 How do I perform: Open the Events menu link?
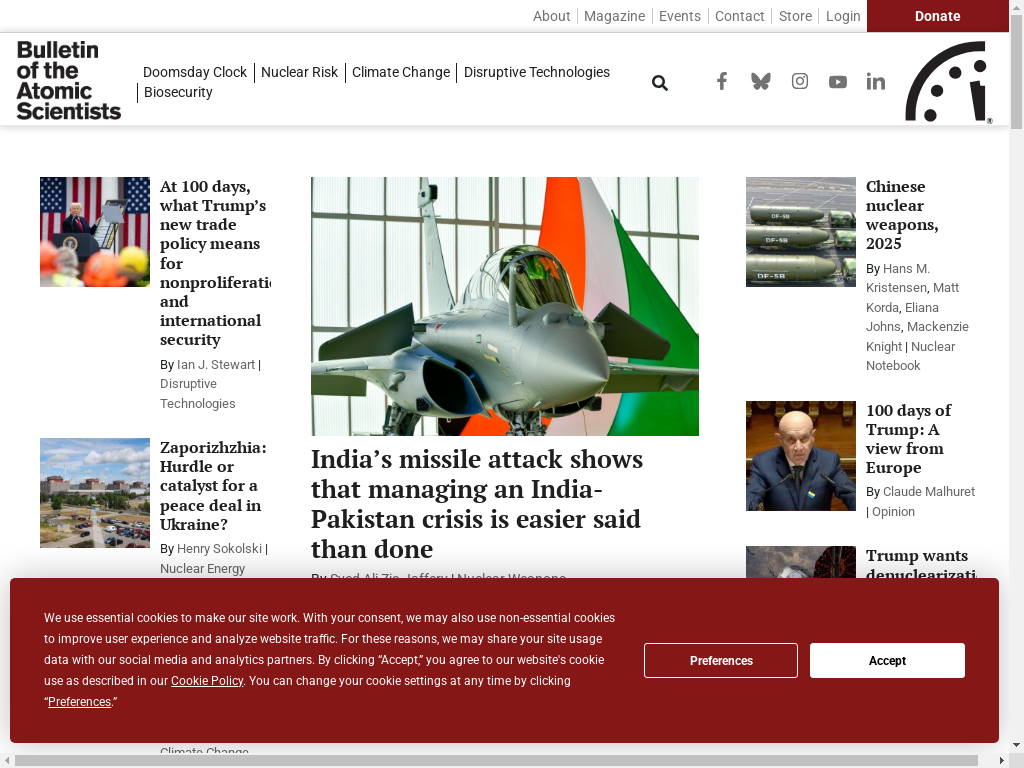coord(680,16)
